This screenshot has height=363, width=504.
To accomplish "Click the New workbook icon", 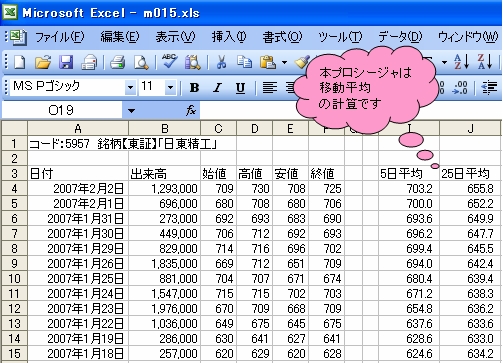I will (19, 62).
